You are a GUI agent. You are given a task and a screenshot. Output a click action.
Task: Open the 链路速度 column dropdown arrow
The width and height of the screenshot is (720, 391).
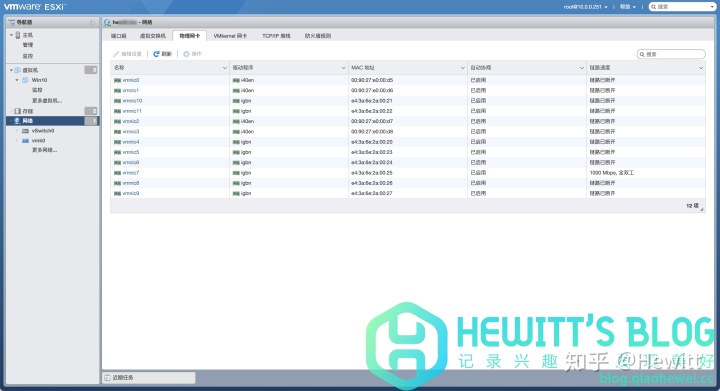[701, 68]
